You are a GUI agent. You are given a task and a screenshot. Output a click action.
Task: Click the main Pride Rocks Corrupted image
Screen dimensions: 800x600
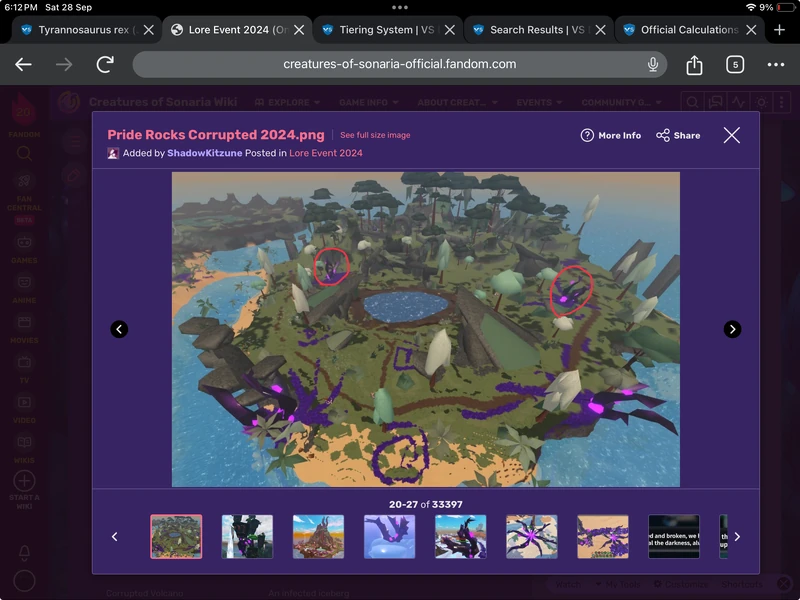pos(426,329)
